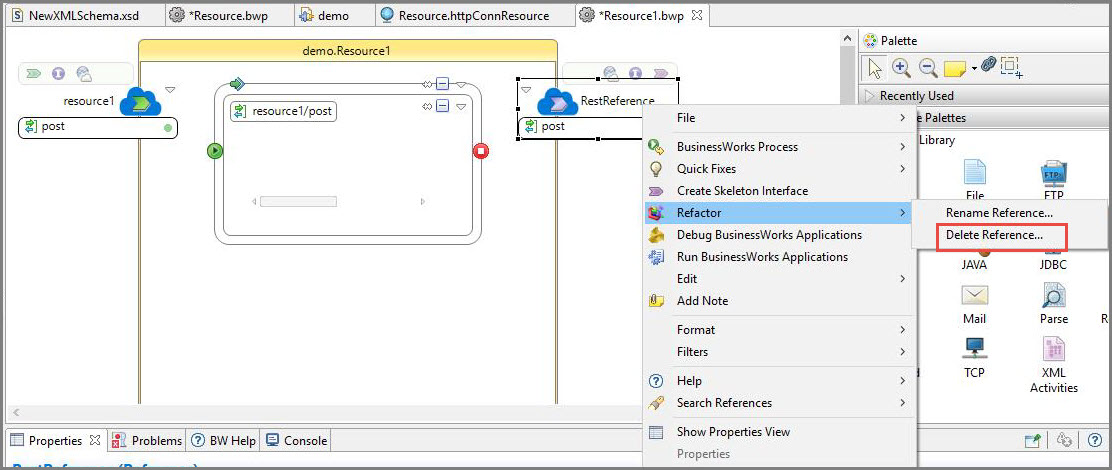Choose Show Properties View
The width and height of the screenshot is (1112, 470).
coord(779,432)
